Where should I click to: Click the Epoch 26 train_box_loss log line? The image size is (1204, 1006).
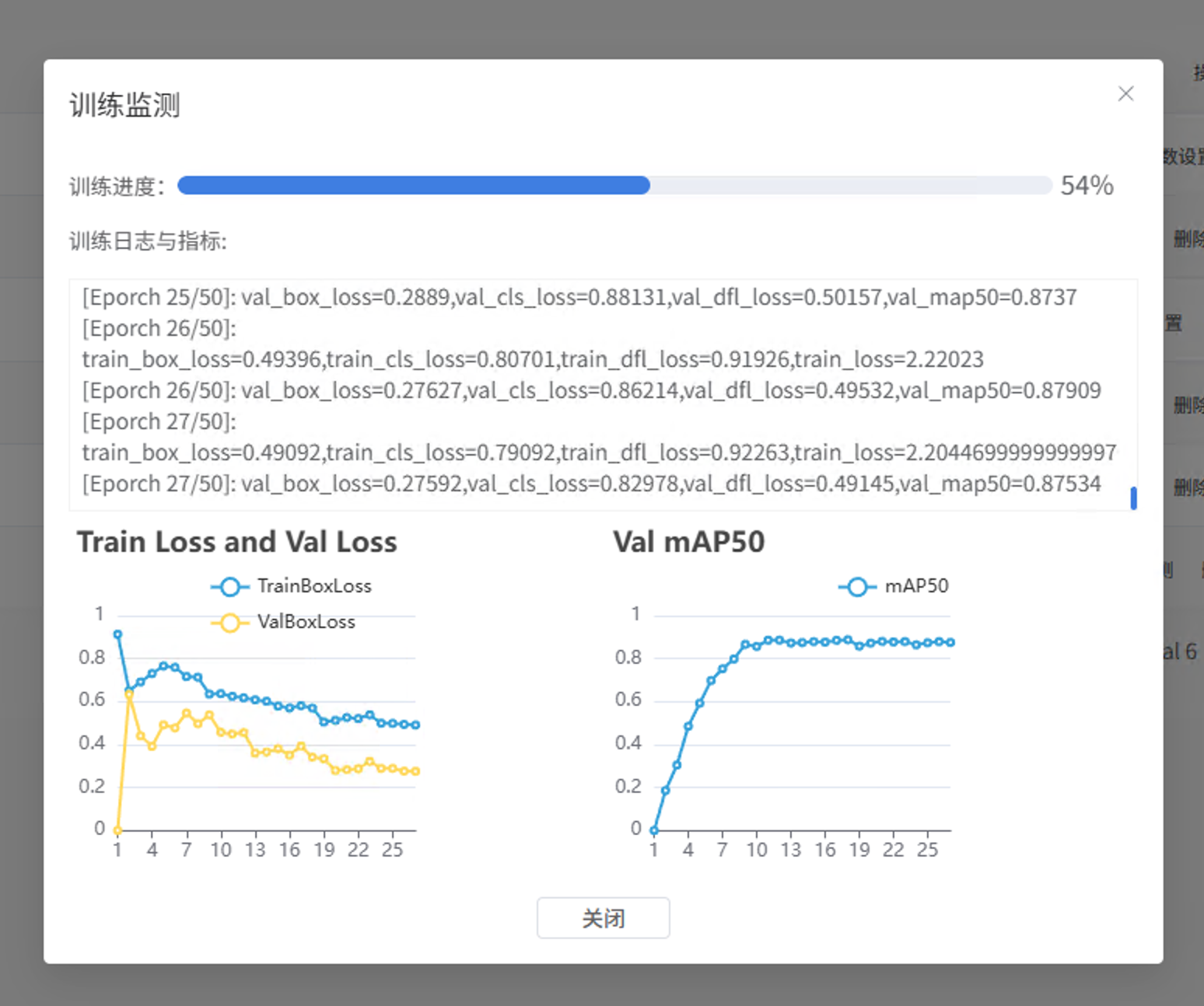tap(533, 359)
